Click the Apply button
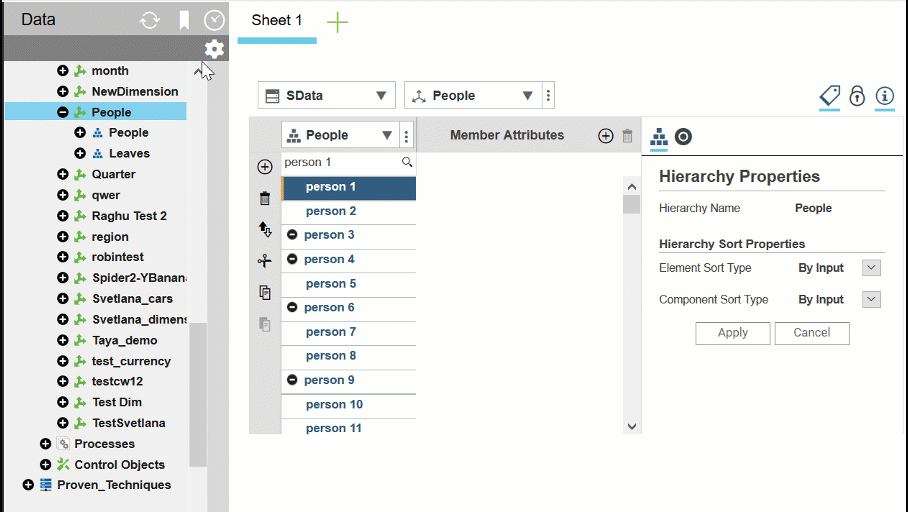Screen dimensions: 908x512 point(732,333)
